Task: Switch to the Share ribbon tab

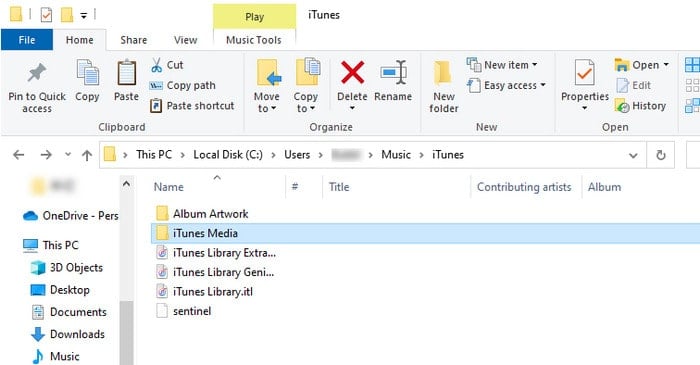Action: point(133,40)
